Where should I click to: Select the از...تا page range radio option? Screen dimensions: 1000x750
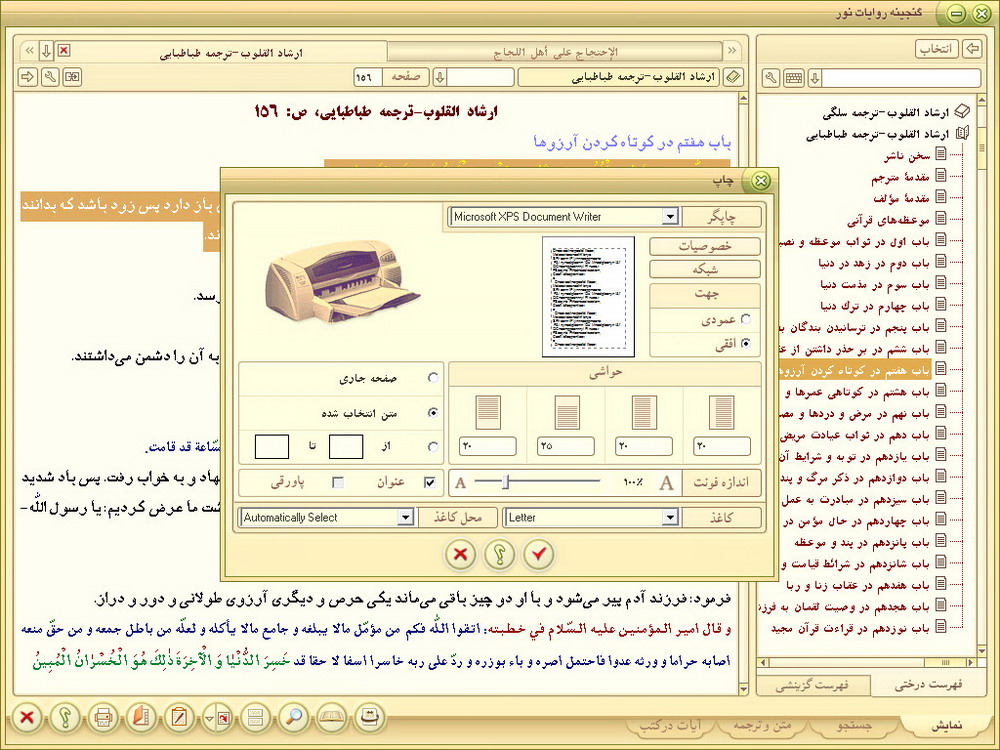pyautogui.click(x=433, y=446)
